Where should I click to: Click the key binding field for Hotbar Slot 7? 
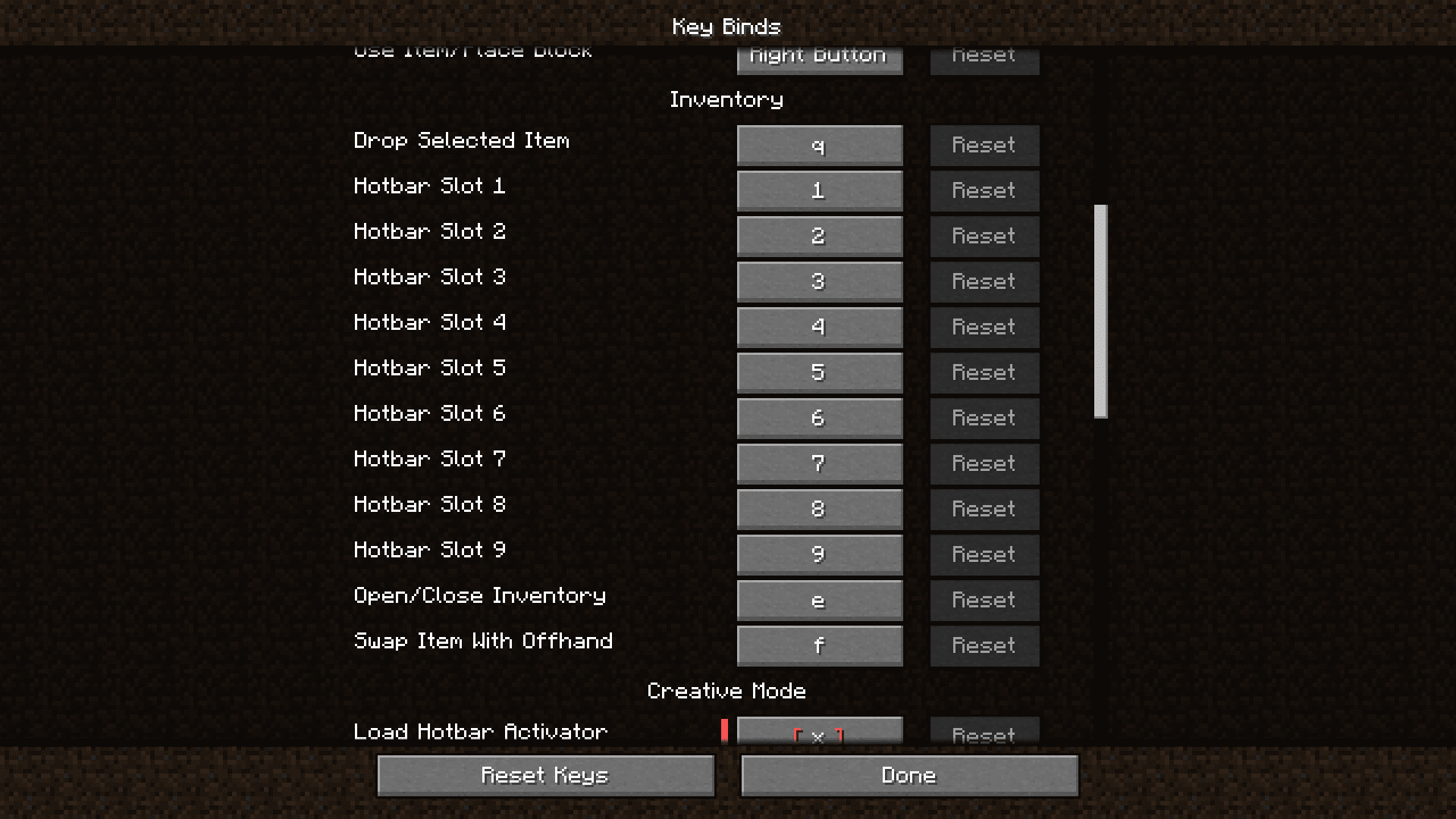click(819, 463)
